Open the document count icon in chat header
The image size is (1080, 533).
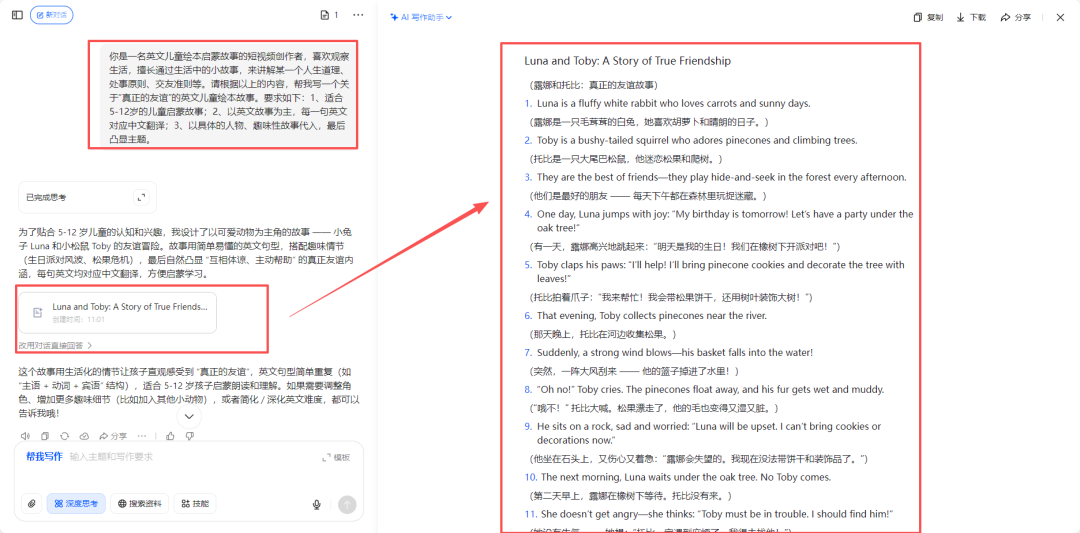point(328,15)
